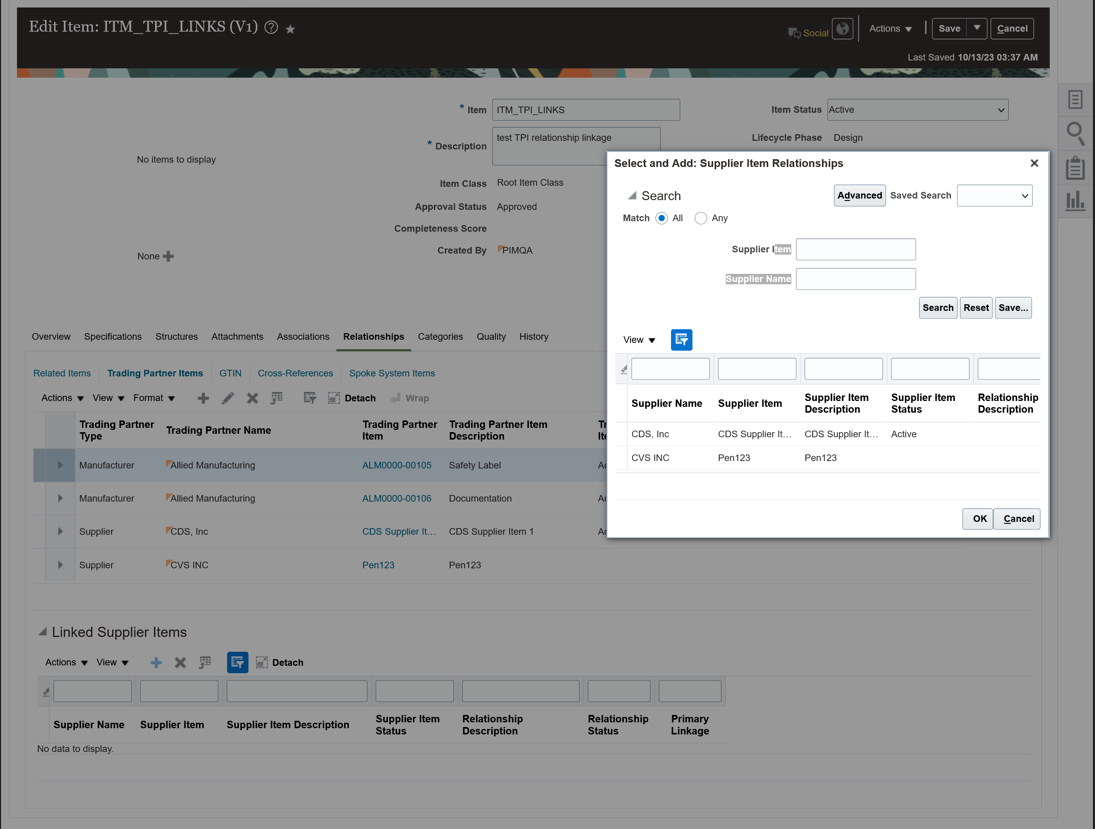The image size is (1095, 829).
Task: Detach the Trading Partner Items table
Action: click(x=352, y=398)
